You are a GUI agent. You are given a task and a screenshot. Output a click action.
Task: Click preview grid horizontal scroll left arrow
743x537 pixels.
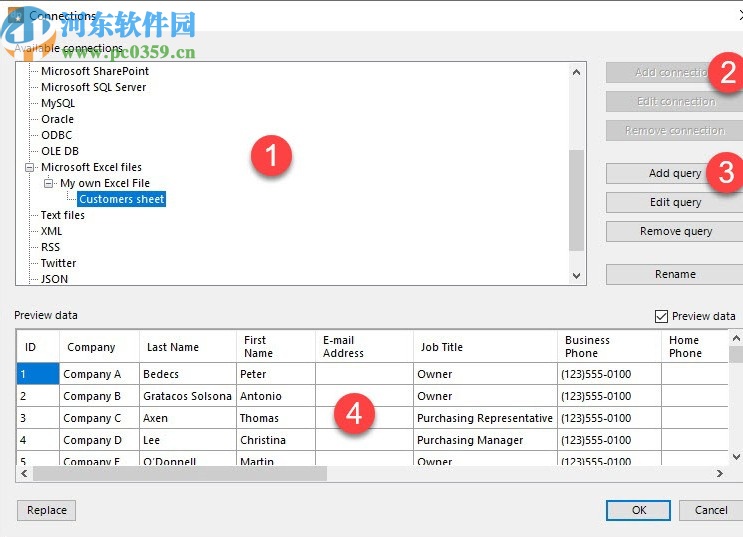tap(24, 473)
